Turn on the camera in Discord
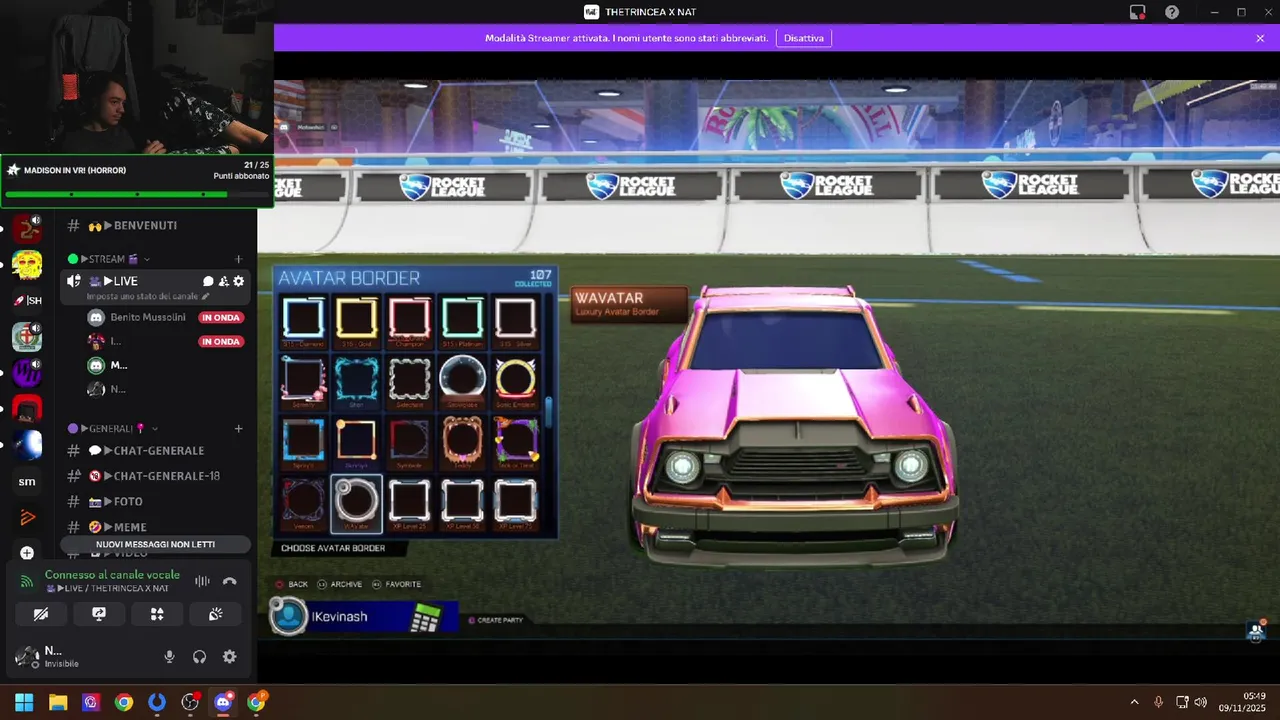The width and height of the screenshot is (1280, 720). pos(41,614)
